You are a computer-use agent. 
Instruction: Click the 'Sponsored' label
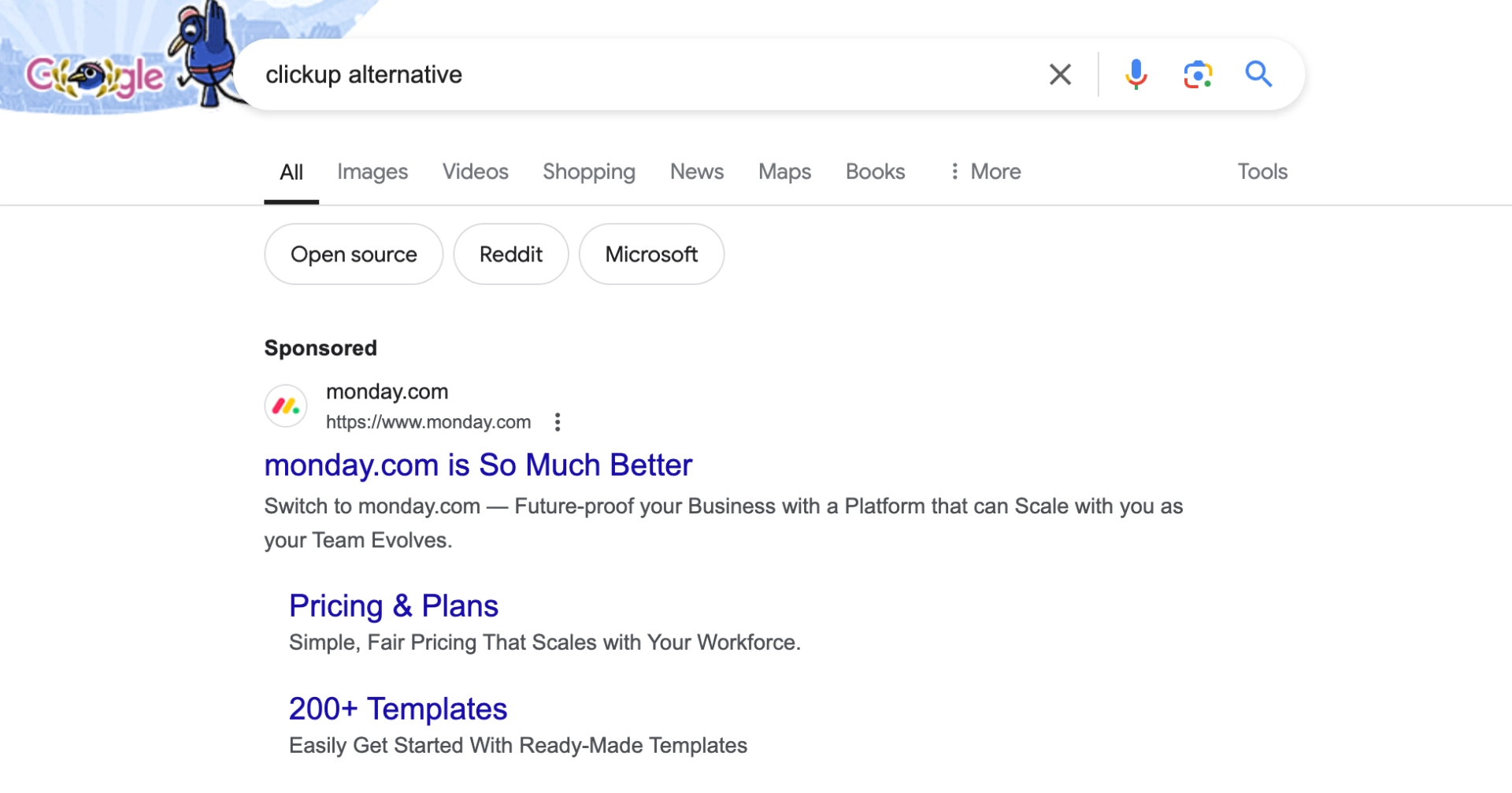(321, 348)
